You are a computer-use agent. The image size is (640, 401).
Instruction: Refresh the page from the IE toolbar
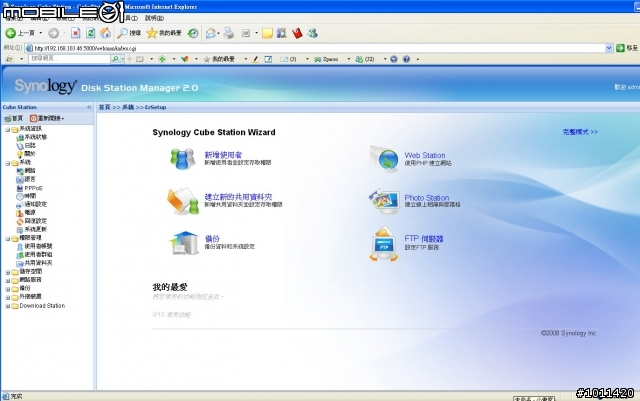click(90, 33)
